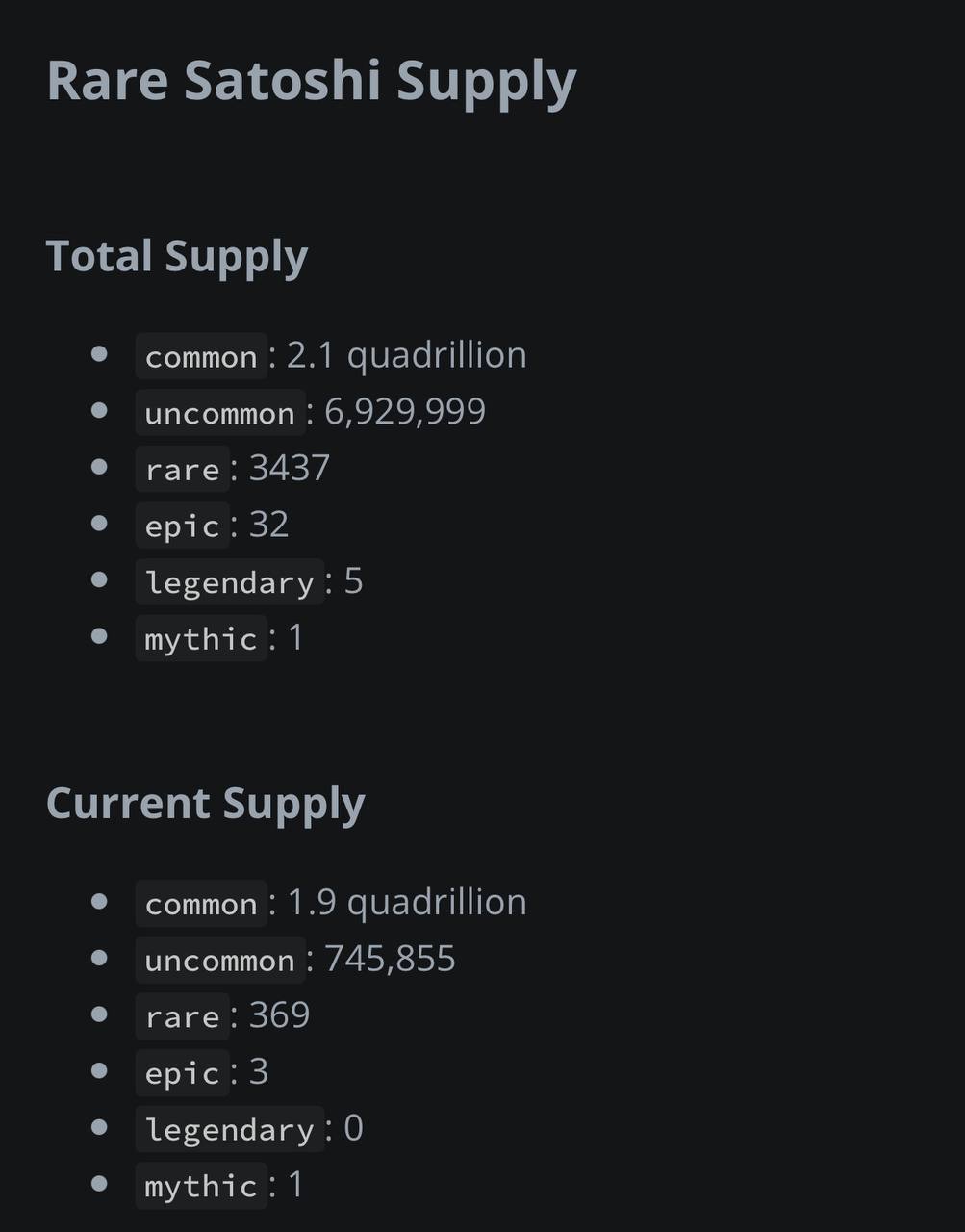Click the 2.1 quadrillion value
This screenshot has height=1232, width=965.
(407, 355)
